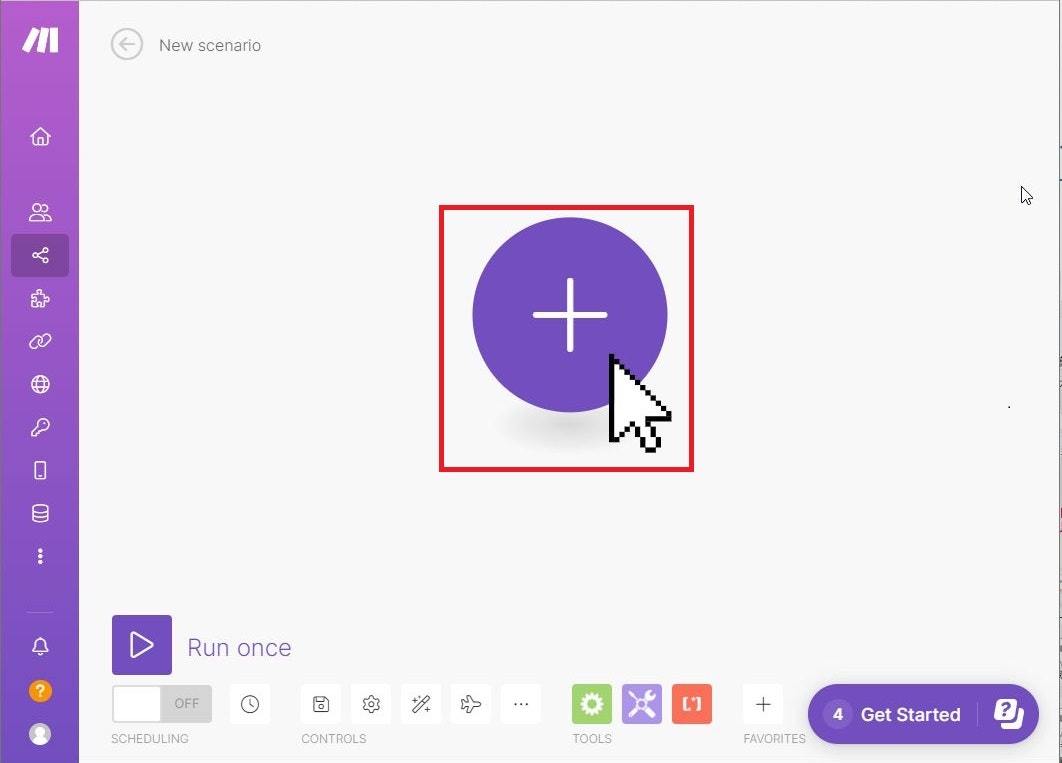Add a favorite with the plus button

[763, 704]
